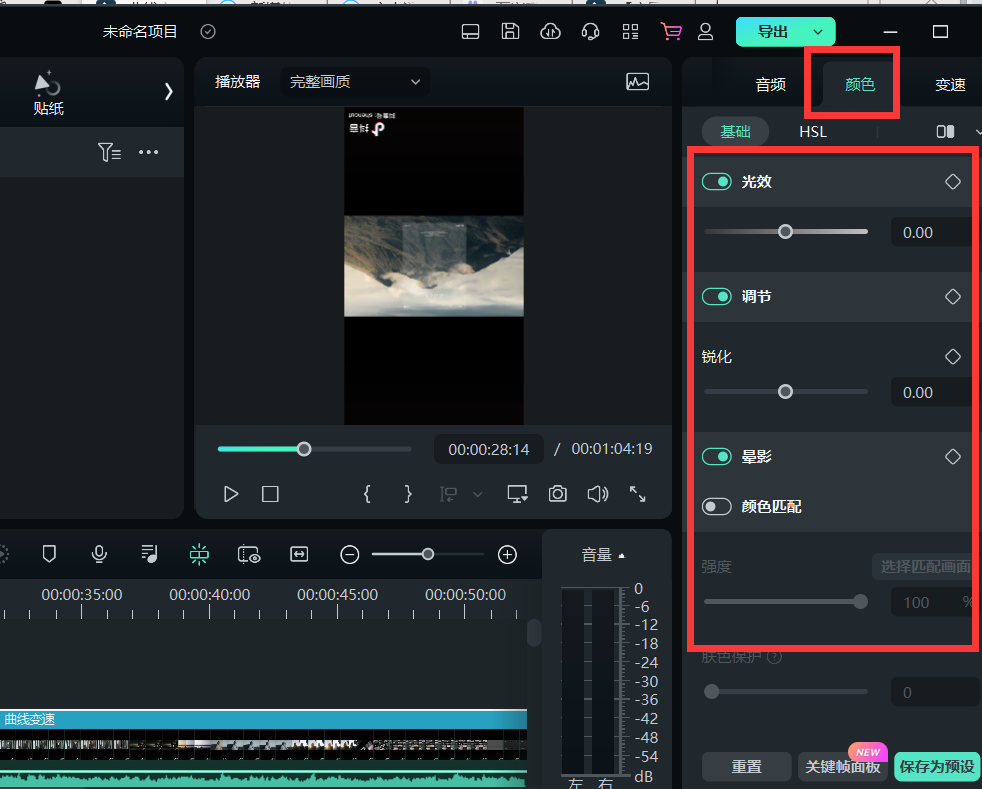The width and height of the screenshot is (982, 789).
Task: Open the 完整画质 quality dropdown
Action: [355, 82]
